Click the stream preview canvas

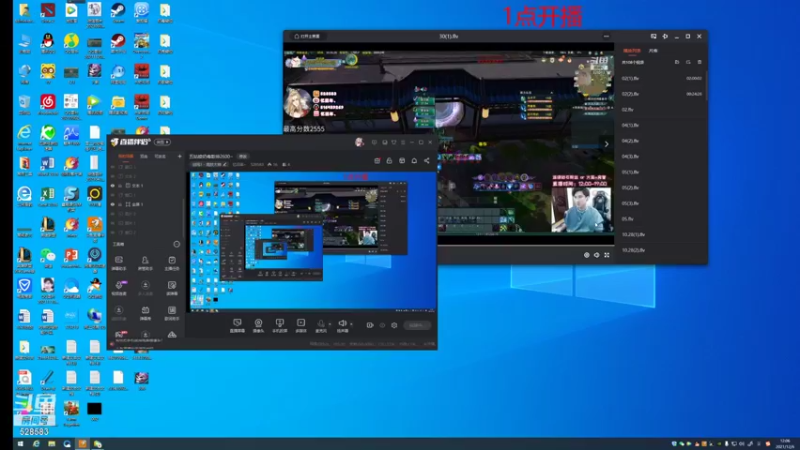coord(313,241)
